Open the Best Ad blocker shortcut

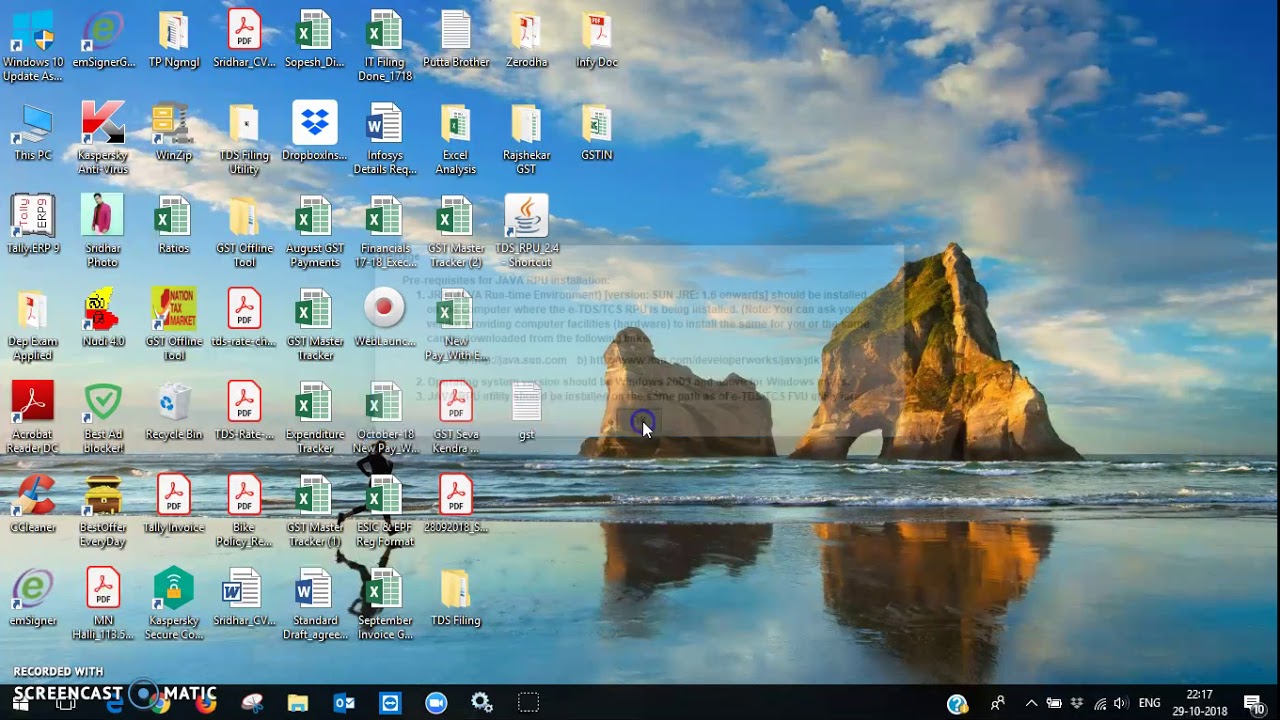click(103, 417)
